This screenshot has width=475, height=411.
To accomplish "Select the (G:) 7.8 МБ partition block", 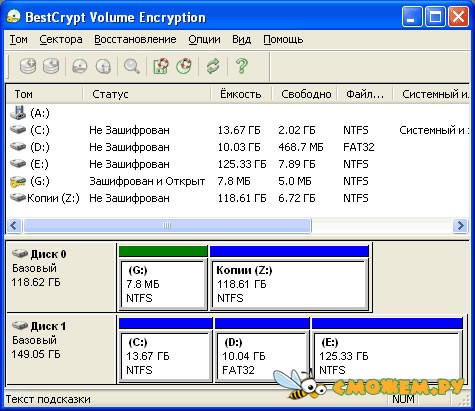I will point(163,284).
